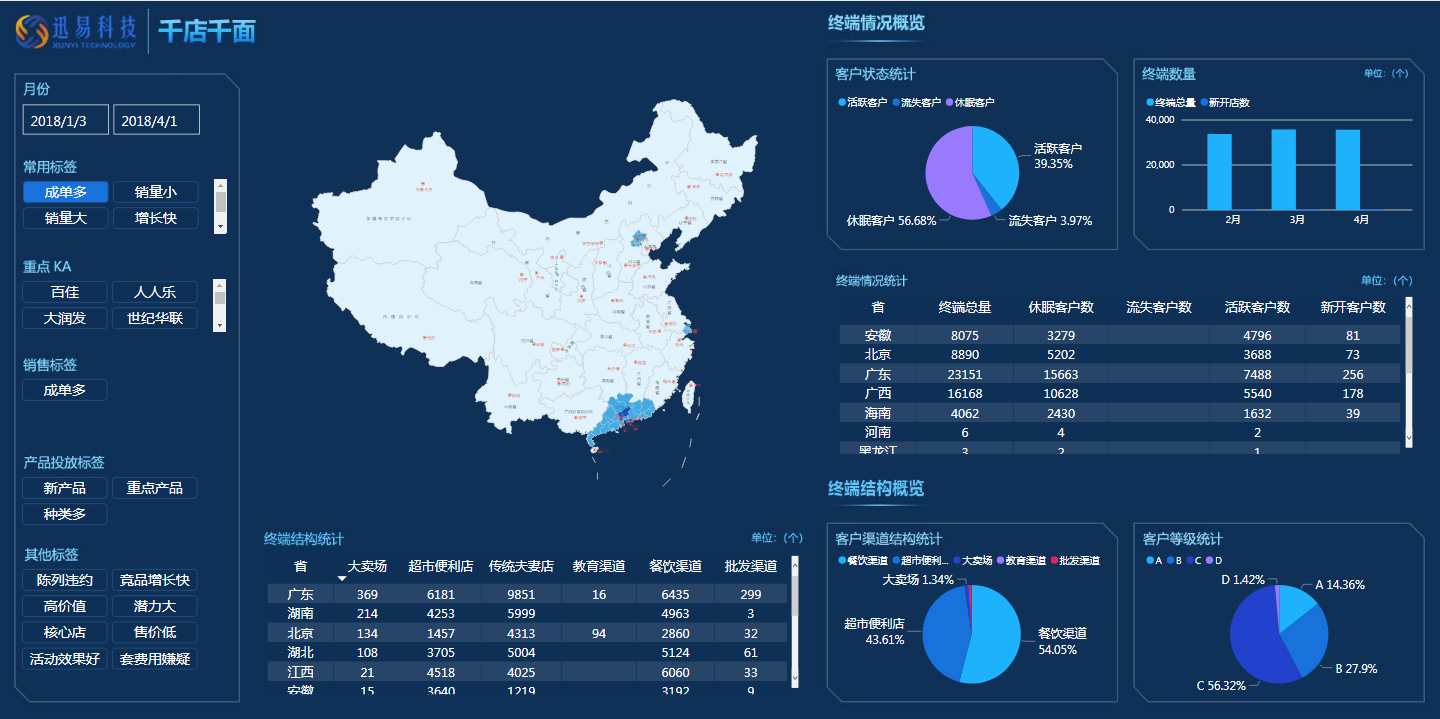Screen dimensions: 1440x719
Task: Select the 售价低 tag
Action: [155, 632]
